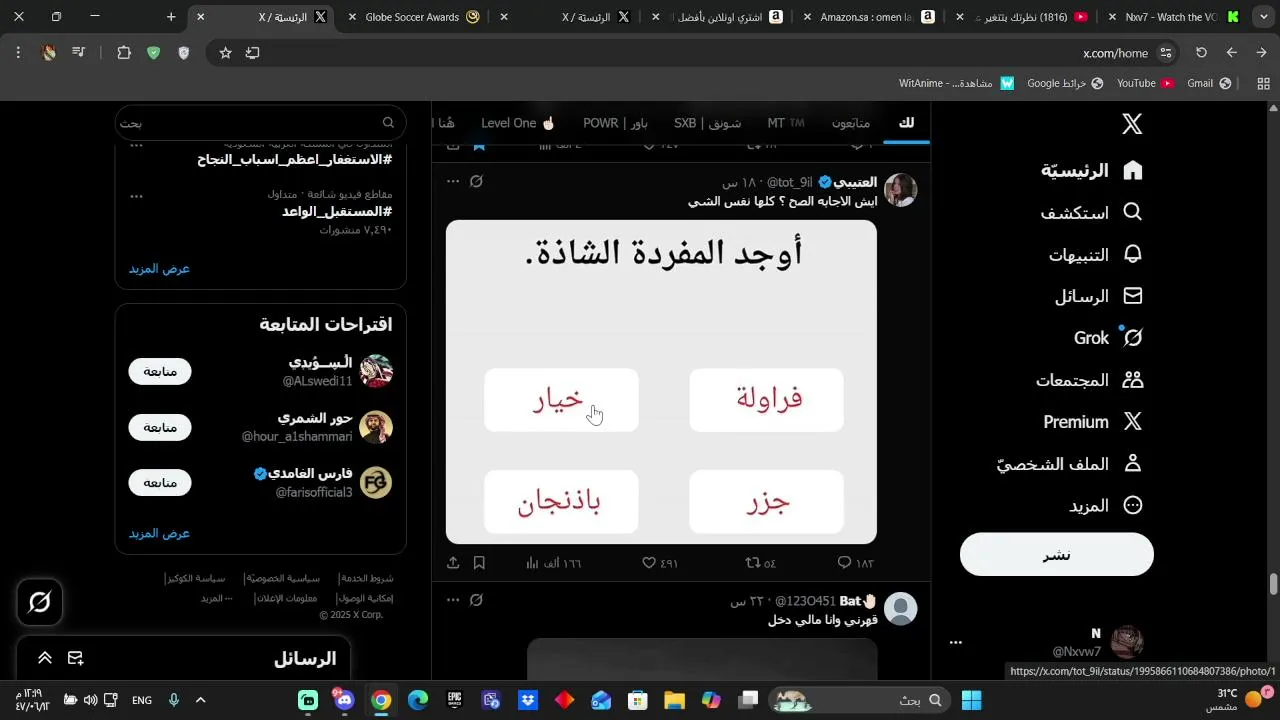The height and width of the screenshot is (720, 1280).
Task: Open the YouTube bookmark
Action: [1145, 83]
